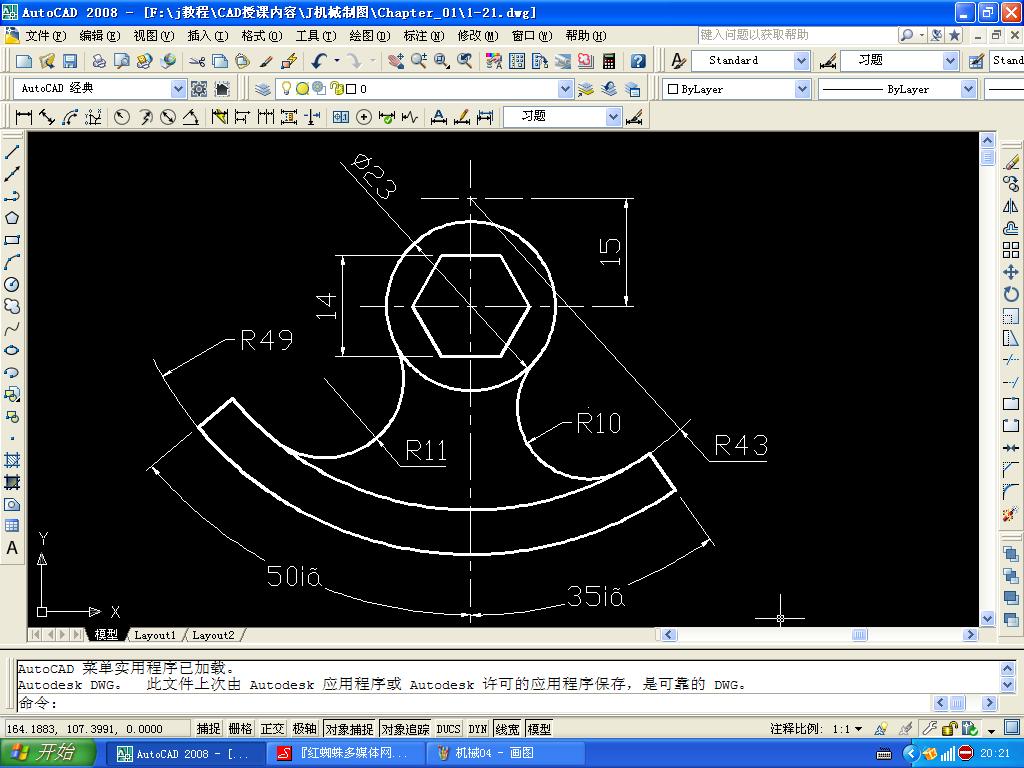Open the 标注(N) menu
The width and height of the screenshot is (1024, 768).
point(424,36)
